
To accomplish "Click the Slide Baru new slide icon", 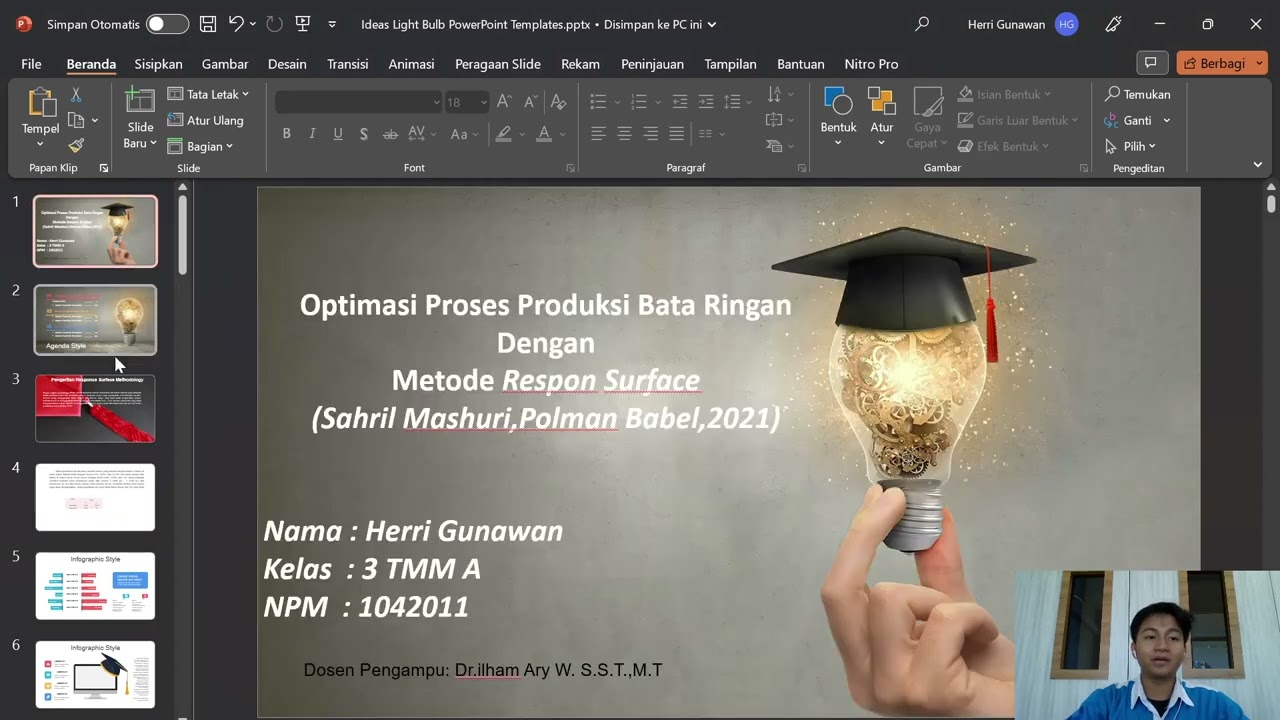I will pos(140,103).
